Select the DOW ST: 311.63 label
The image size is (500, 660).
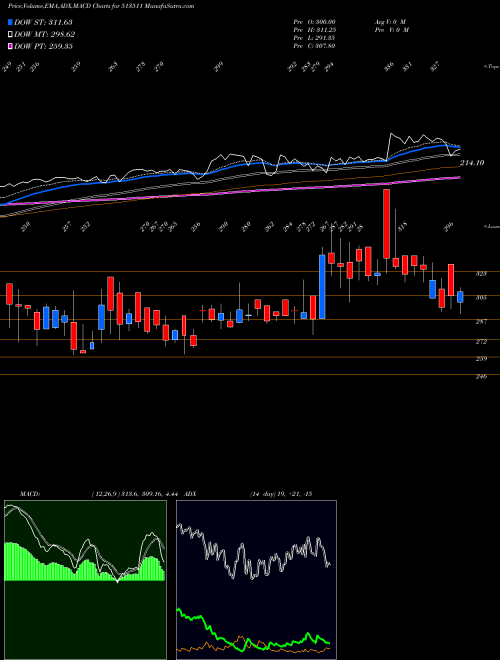43,22
